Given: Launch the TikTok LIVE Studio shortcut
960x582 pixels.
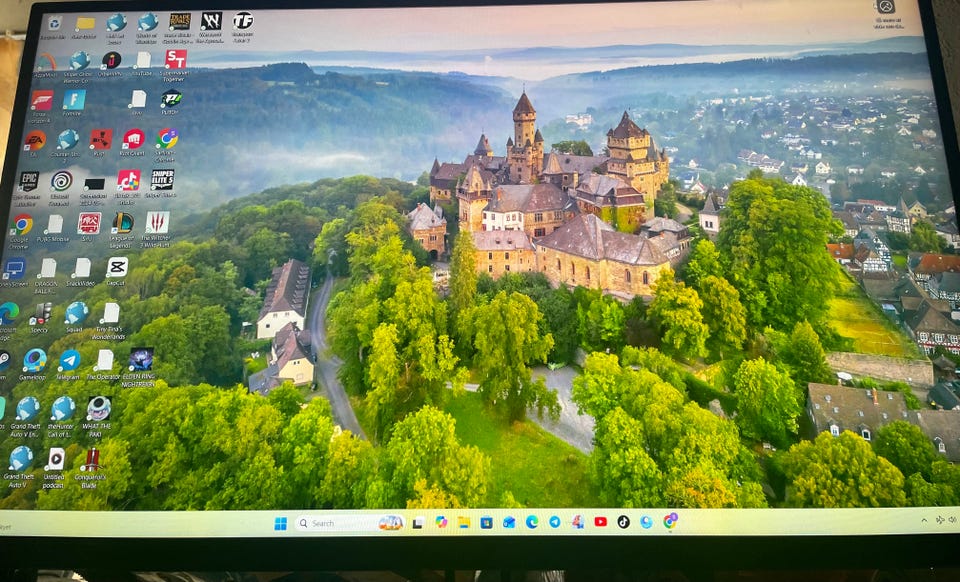Looking at the screenshot, I should (128, 180).
